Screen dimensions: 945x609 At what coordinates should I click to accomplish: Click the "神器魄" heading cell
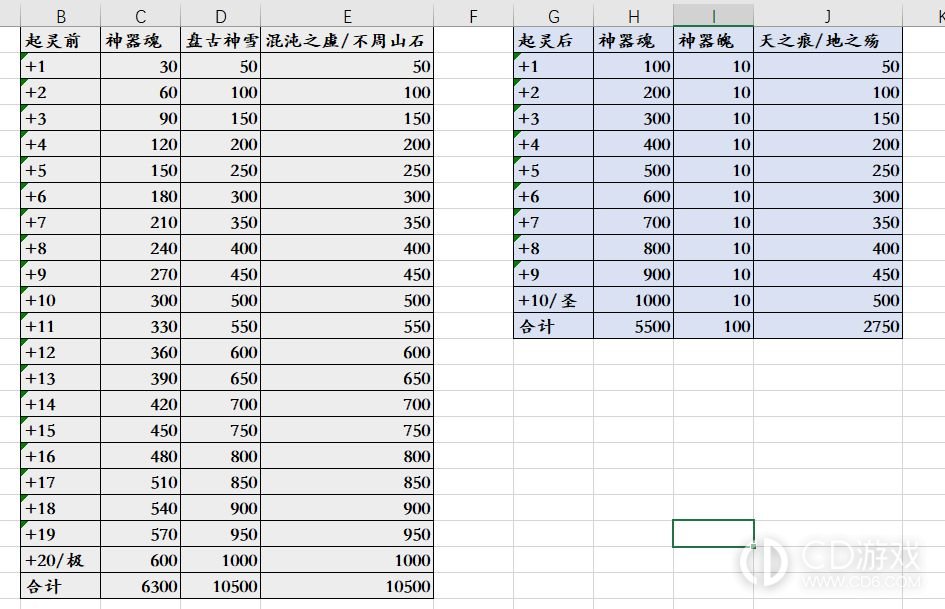pos(714,40)
